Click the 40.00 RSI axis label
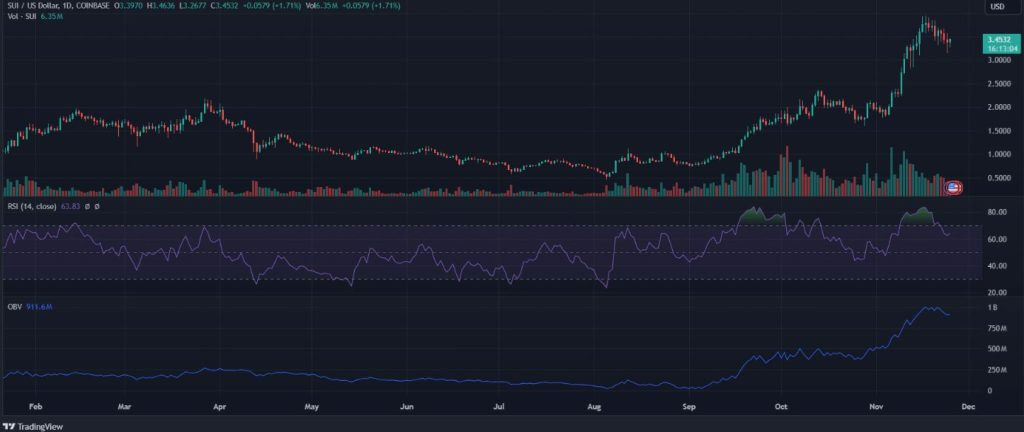This screenshot has height=432, width=1024. tap(997, 266)
